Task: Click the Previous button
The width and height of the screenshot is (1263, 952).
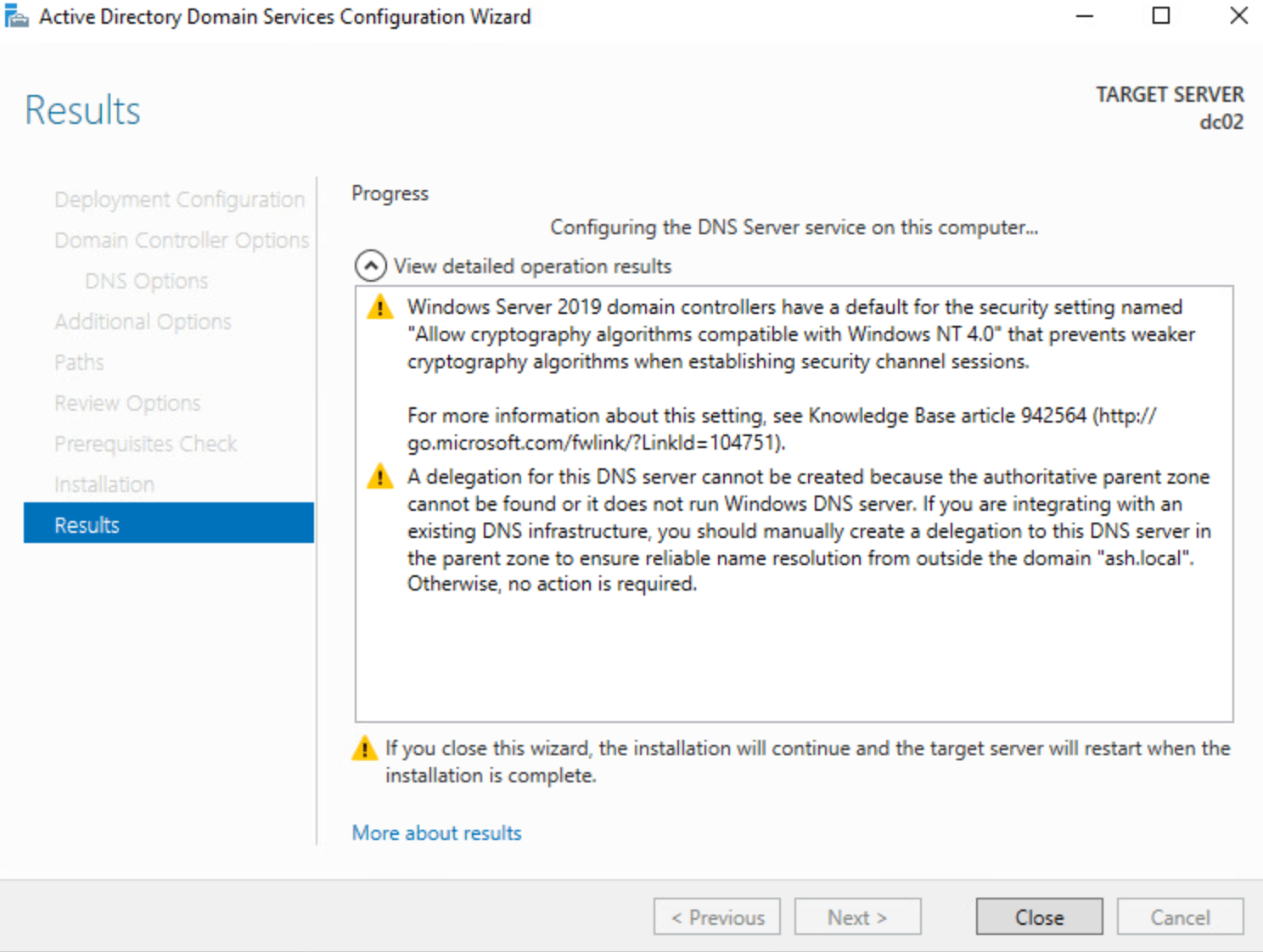Action: point(716,917)
